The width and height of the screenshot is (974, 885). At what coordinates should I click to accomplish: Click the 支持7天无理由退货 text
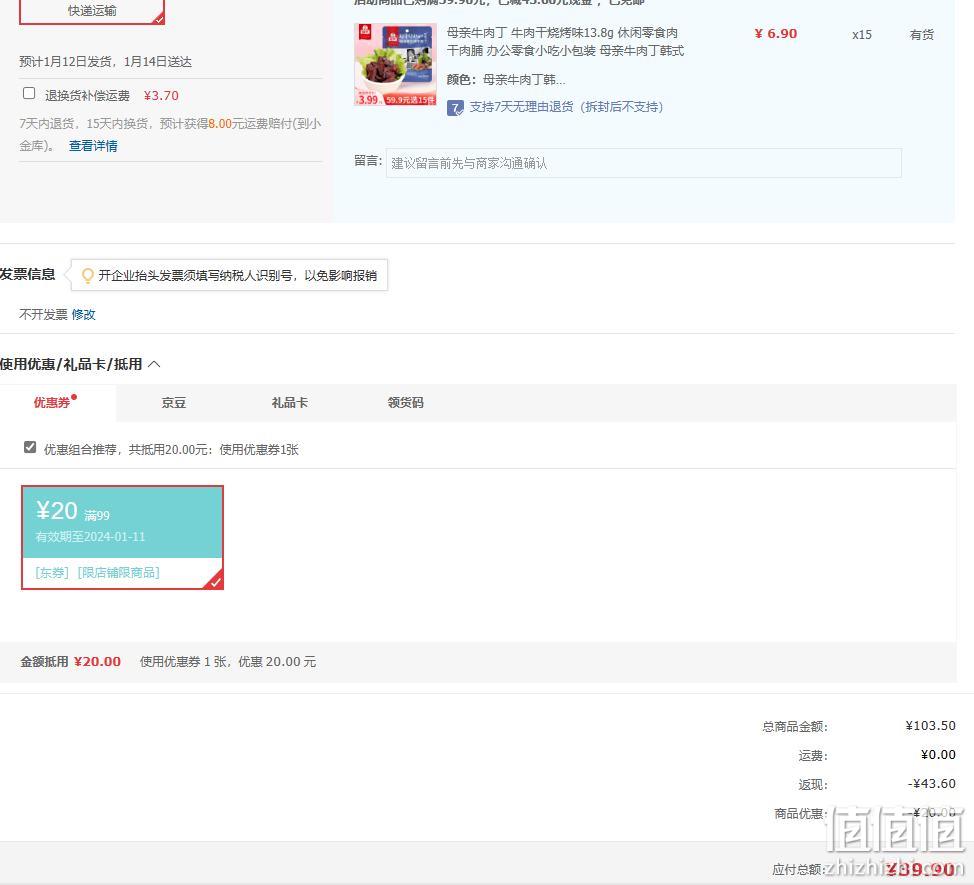tap(566, 107)
